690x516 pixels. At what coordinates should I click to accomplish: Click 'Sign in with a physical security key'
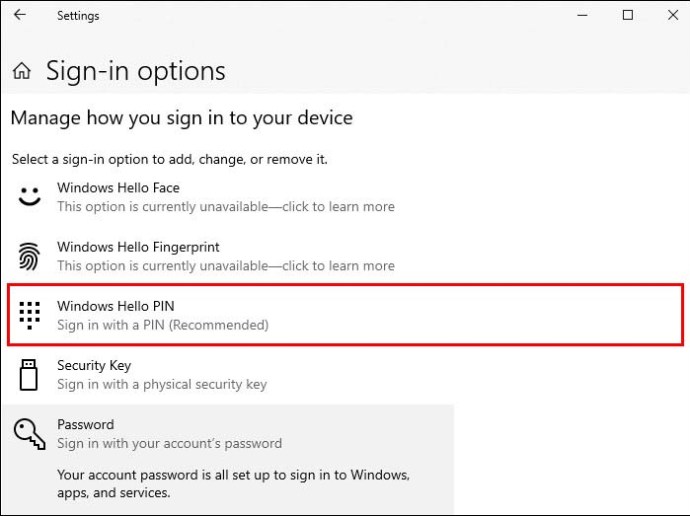[x=162, y=384]
